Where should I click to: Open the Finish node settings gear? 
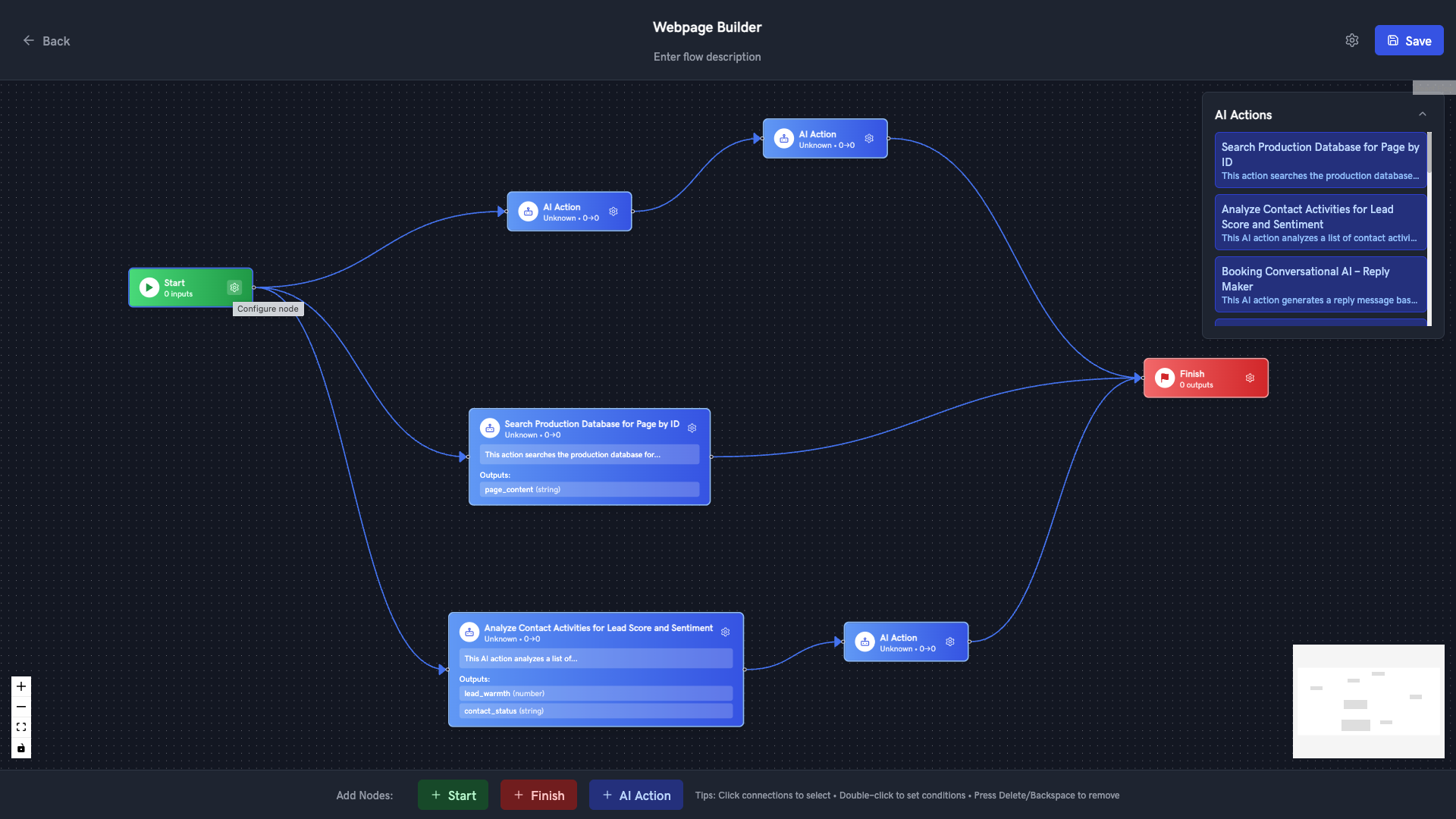coord(1250,378)
